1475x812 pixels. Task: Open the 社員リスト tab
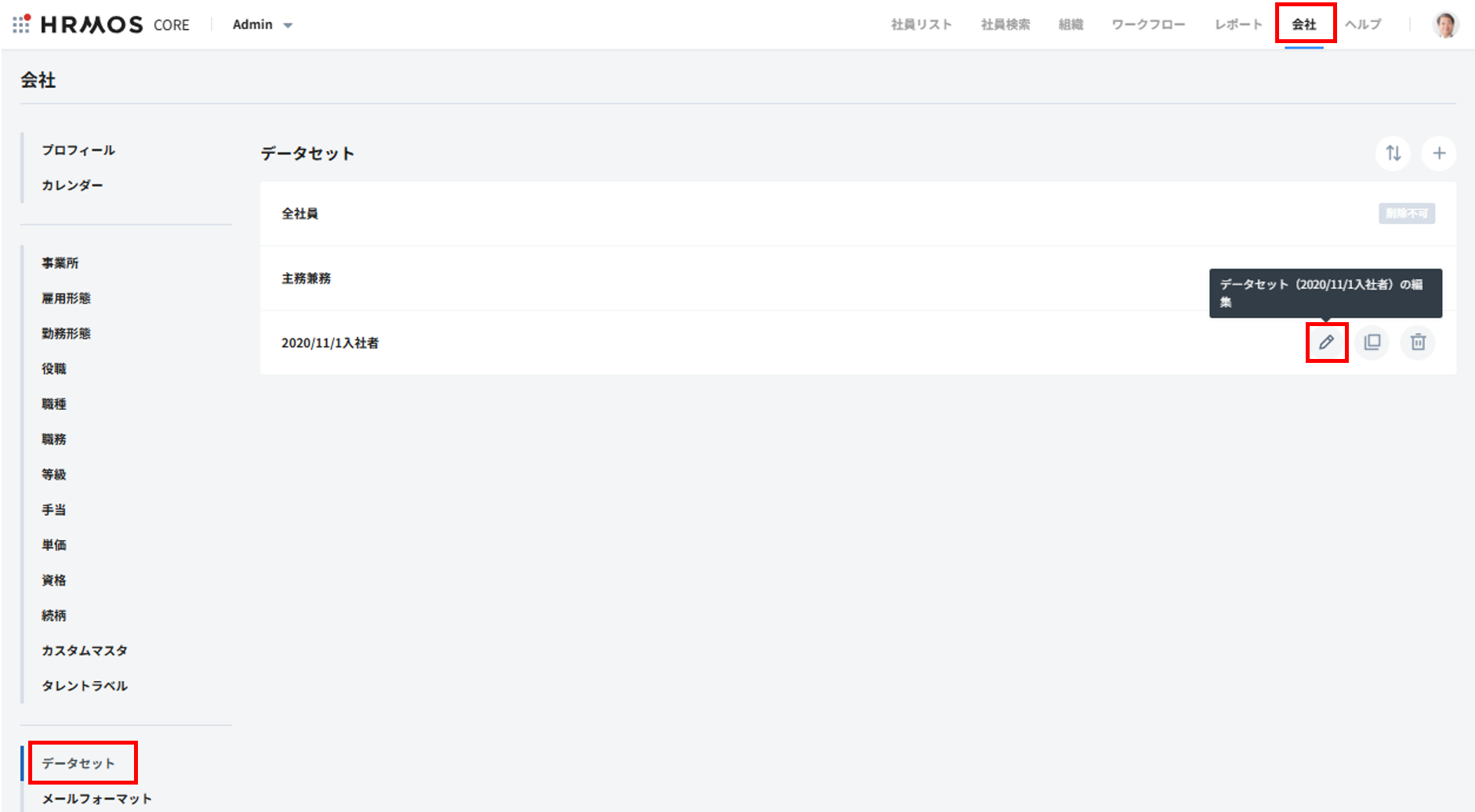pos(921,25)
